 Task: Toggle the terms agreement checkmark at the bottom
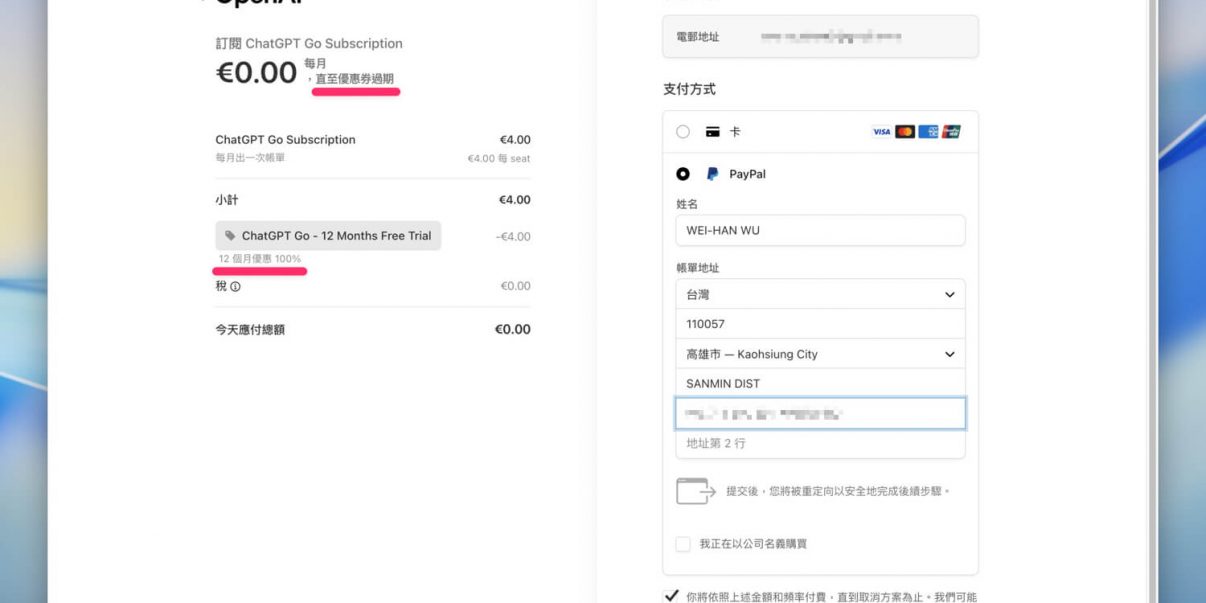tap(671, 596)
